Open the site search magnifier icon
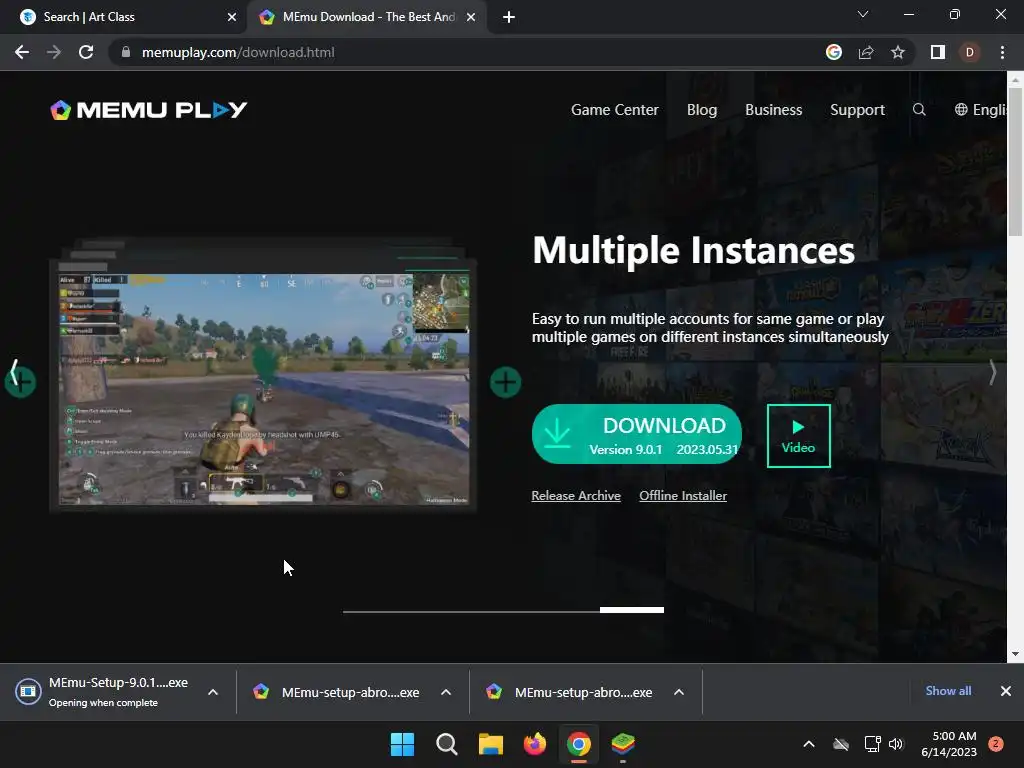 919,110
